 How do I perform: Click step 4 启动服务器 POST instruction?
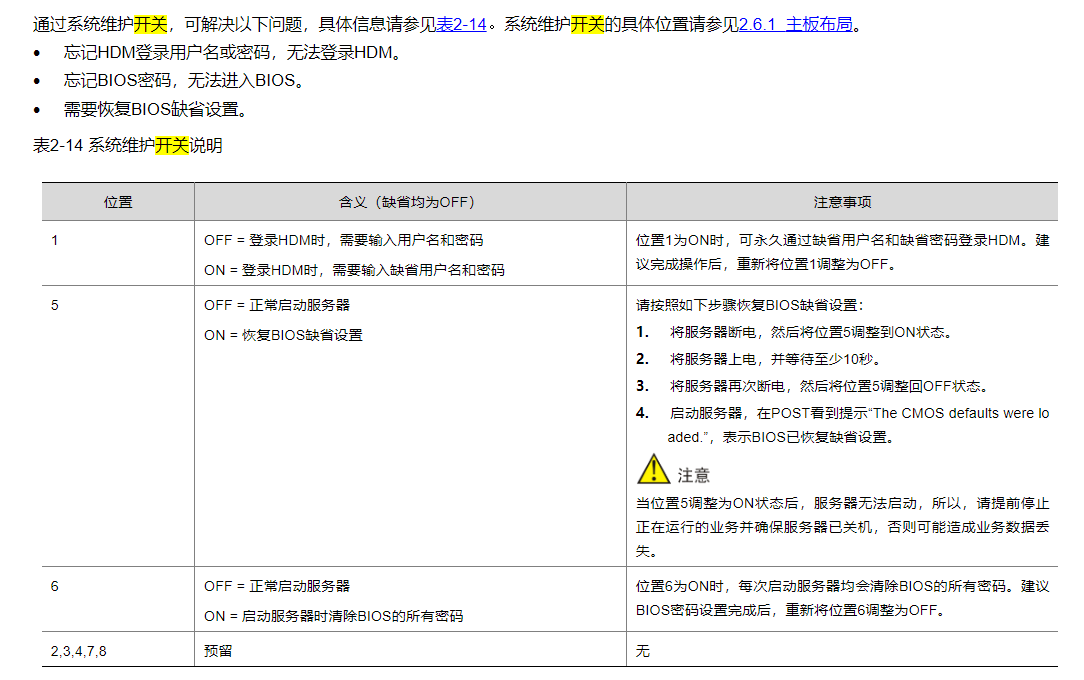(843, 425)
